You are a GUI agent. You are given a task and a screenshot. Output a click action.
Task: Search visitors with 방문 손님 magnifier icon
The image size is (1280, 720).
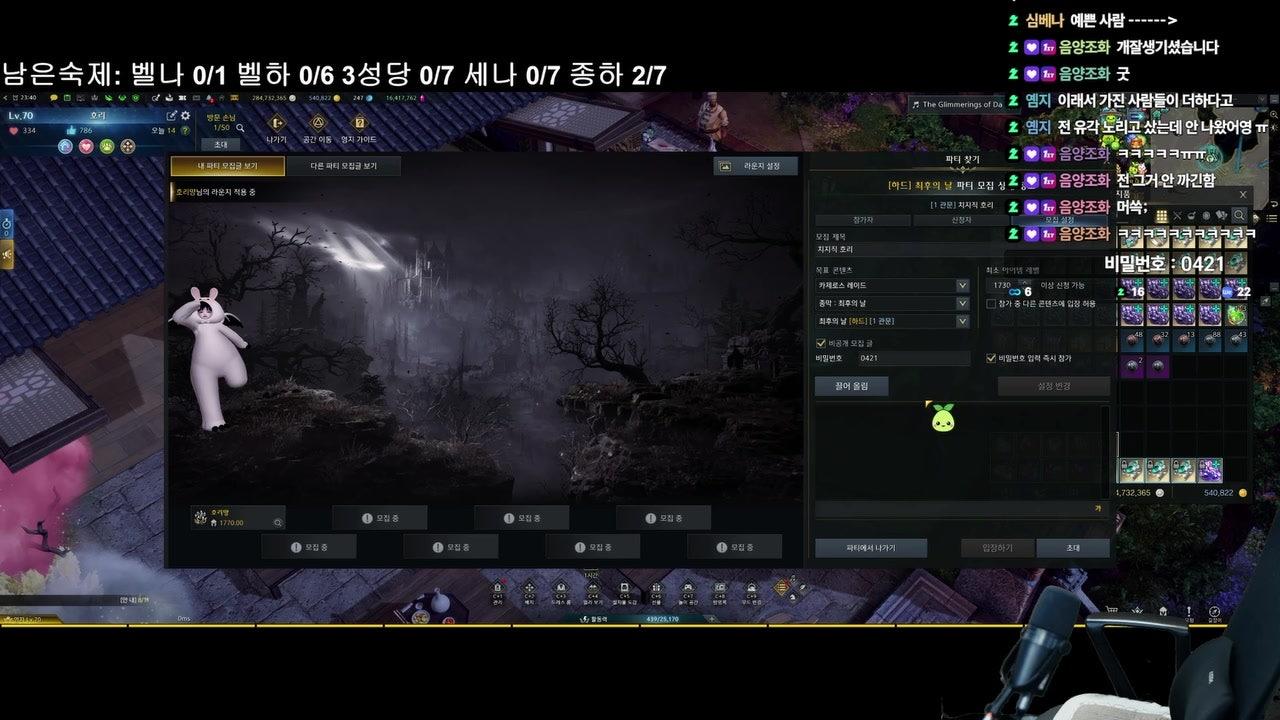click(240, 127)
